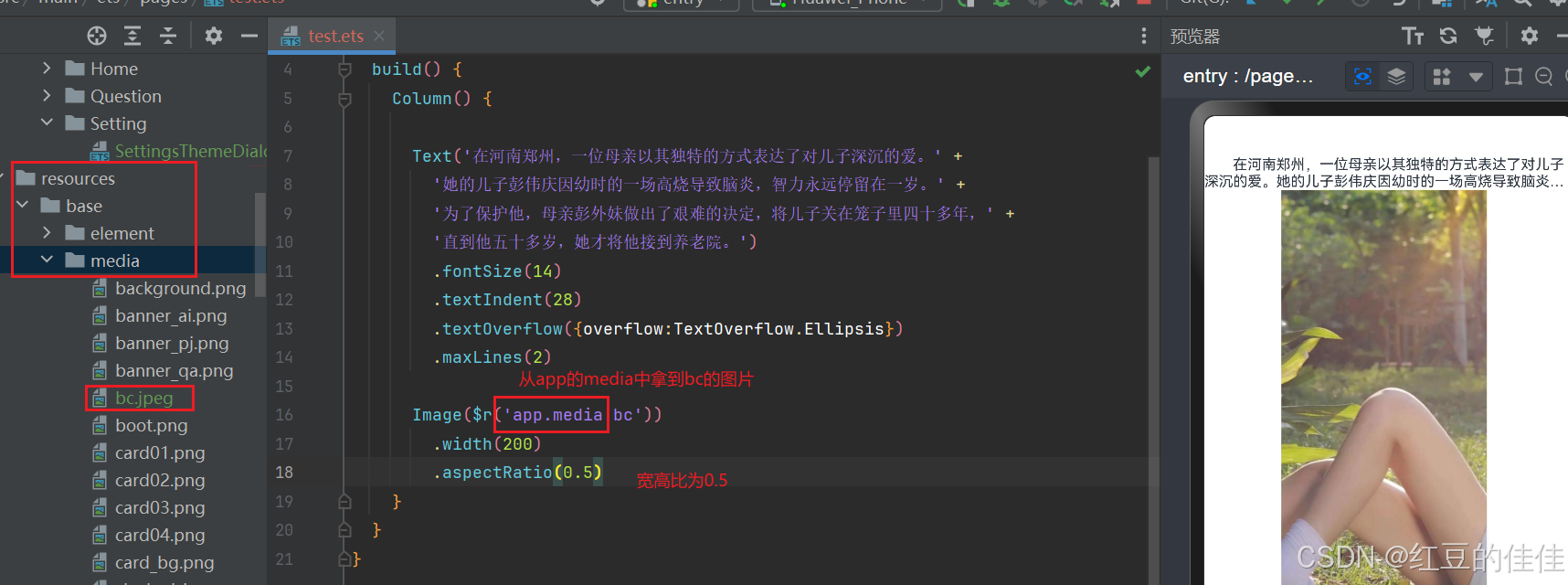Select banner_pj.png file
Image resolution: width=1568 pixels, height=585 pixels.
click(x=160, y=343)
